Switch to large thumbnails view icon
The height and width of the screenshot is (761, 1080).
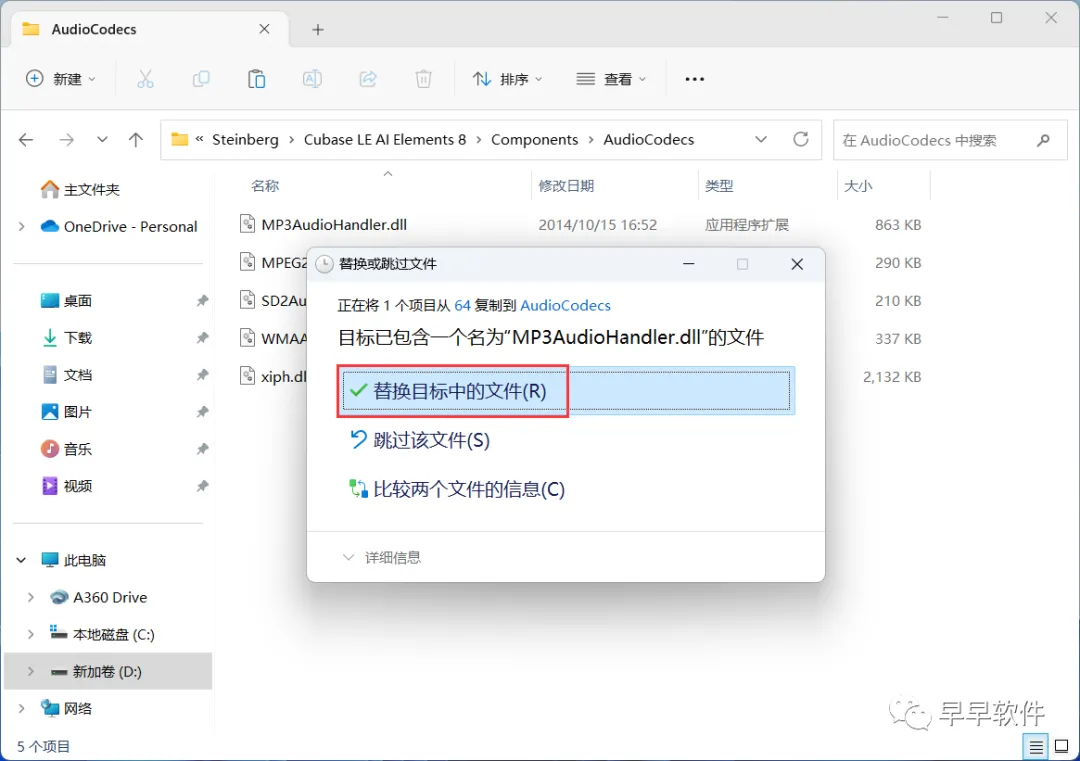pyautogui.click(x=1061, y=747)
